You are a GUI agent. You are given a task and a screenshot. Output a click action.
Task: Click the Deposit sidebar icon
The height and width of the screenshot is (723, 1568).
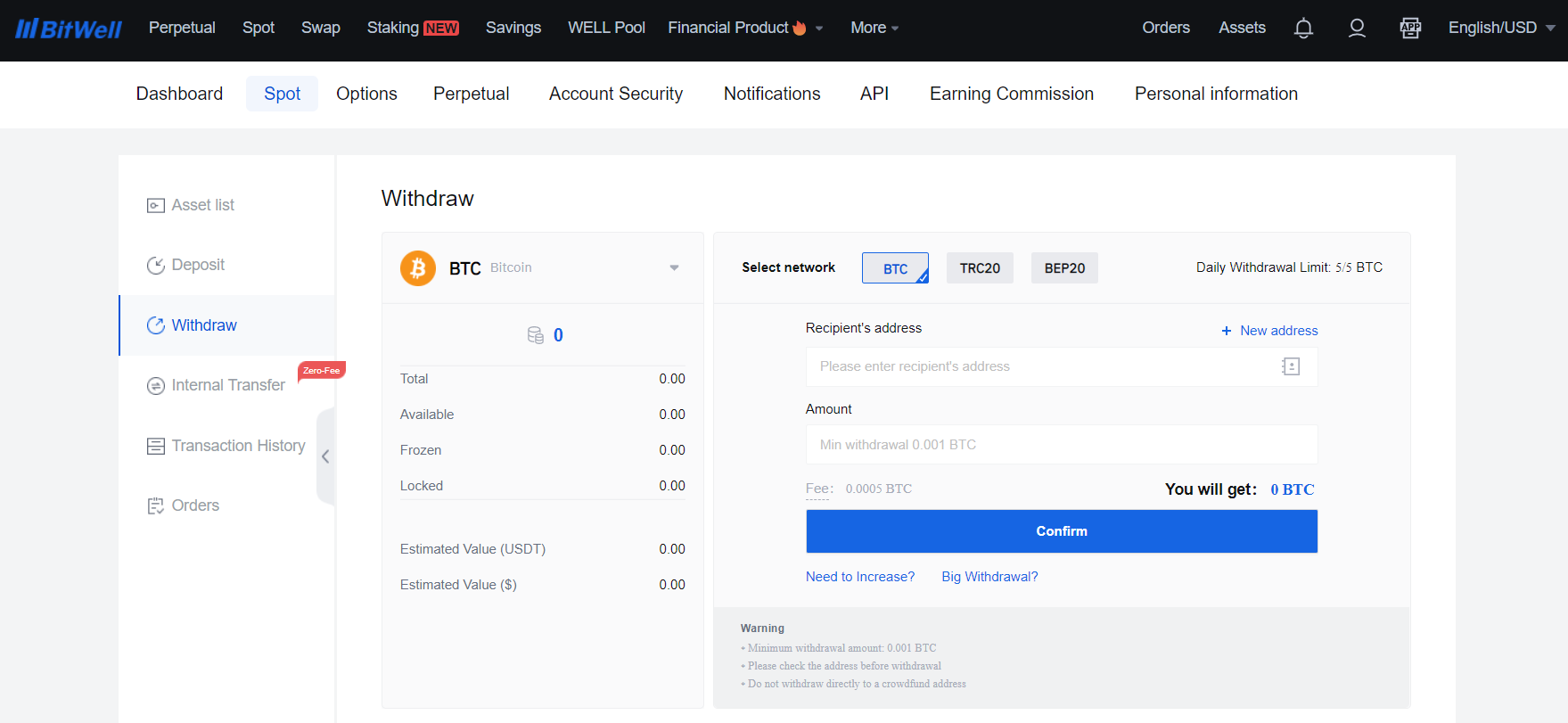[156, 266]
